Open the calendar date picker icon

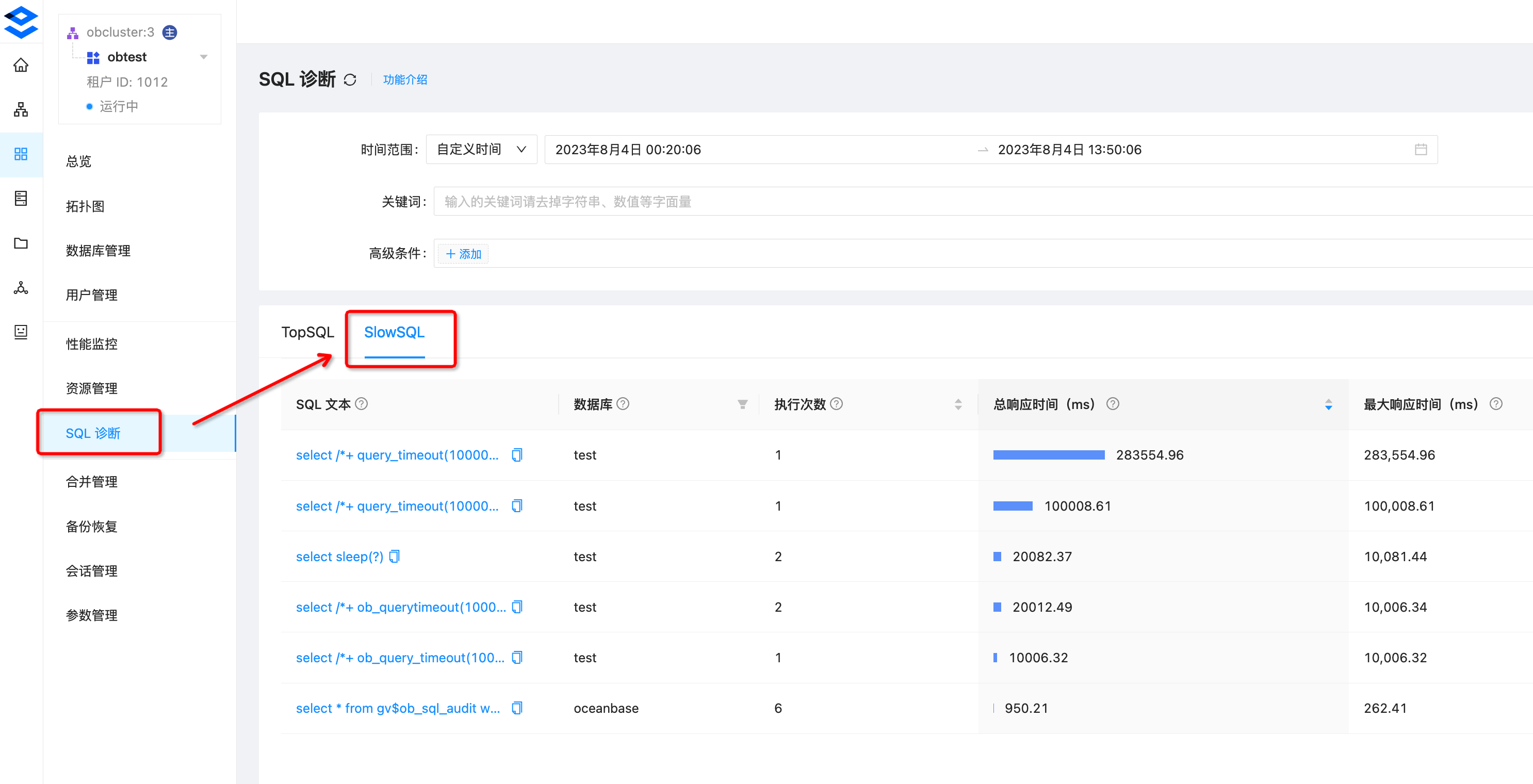pos(1422,150)
